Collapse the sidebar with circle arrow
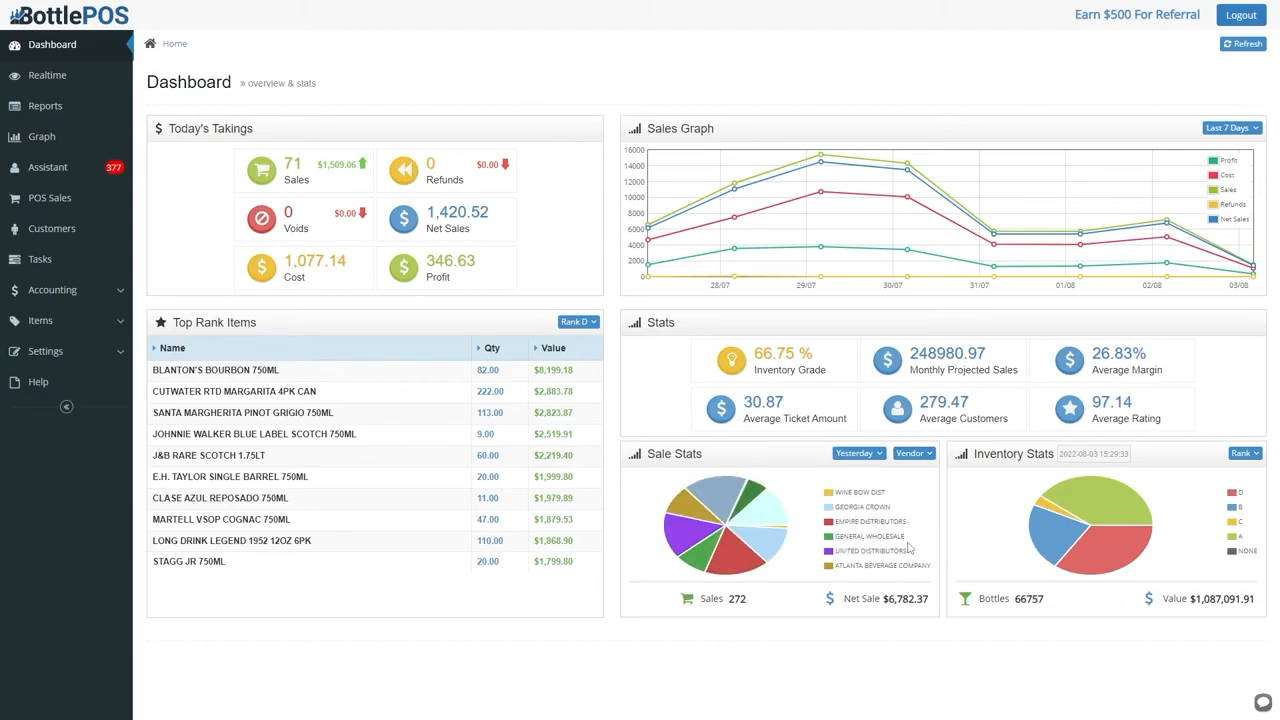The width and height of the screenshot is (1280, 720). 67,407
